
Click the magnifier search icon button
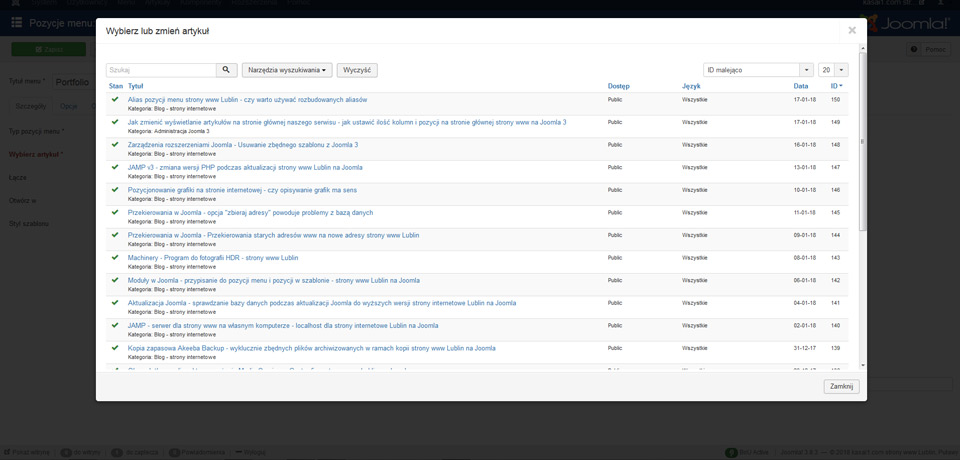click(227, 70)
